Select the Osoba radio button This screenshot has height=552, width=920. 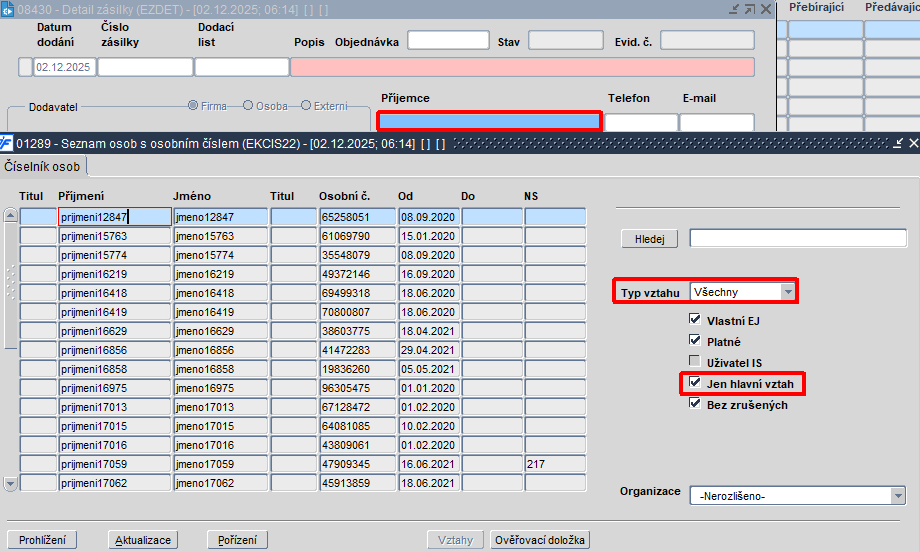pyautogui.click(x=248, y=106)
